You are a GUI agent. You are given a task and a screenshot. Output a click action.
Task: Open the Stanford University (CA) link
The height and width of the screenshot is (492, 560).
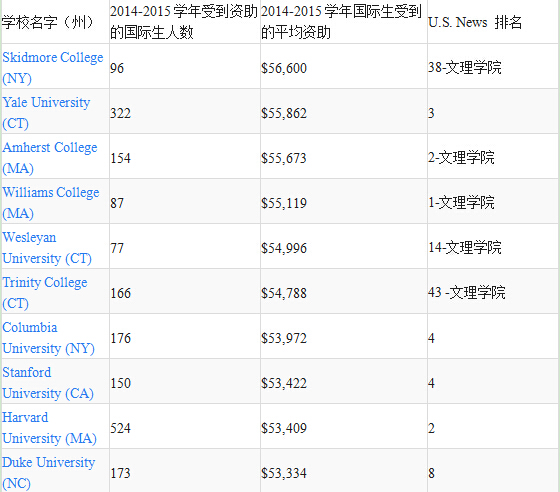point(48,383)
